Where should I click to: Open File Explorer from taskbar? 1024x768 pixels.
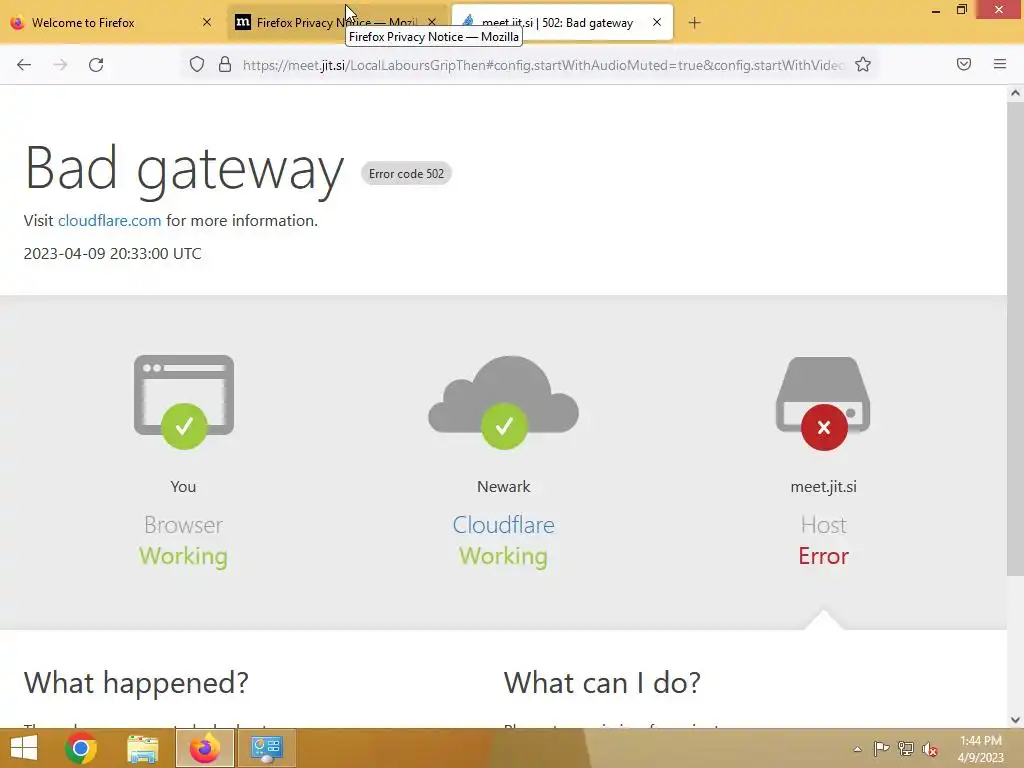142,748
